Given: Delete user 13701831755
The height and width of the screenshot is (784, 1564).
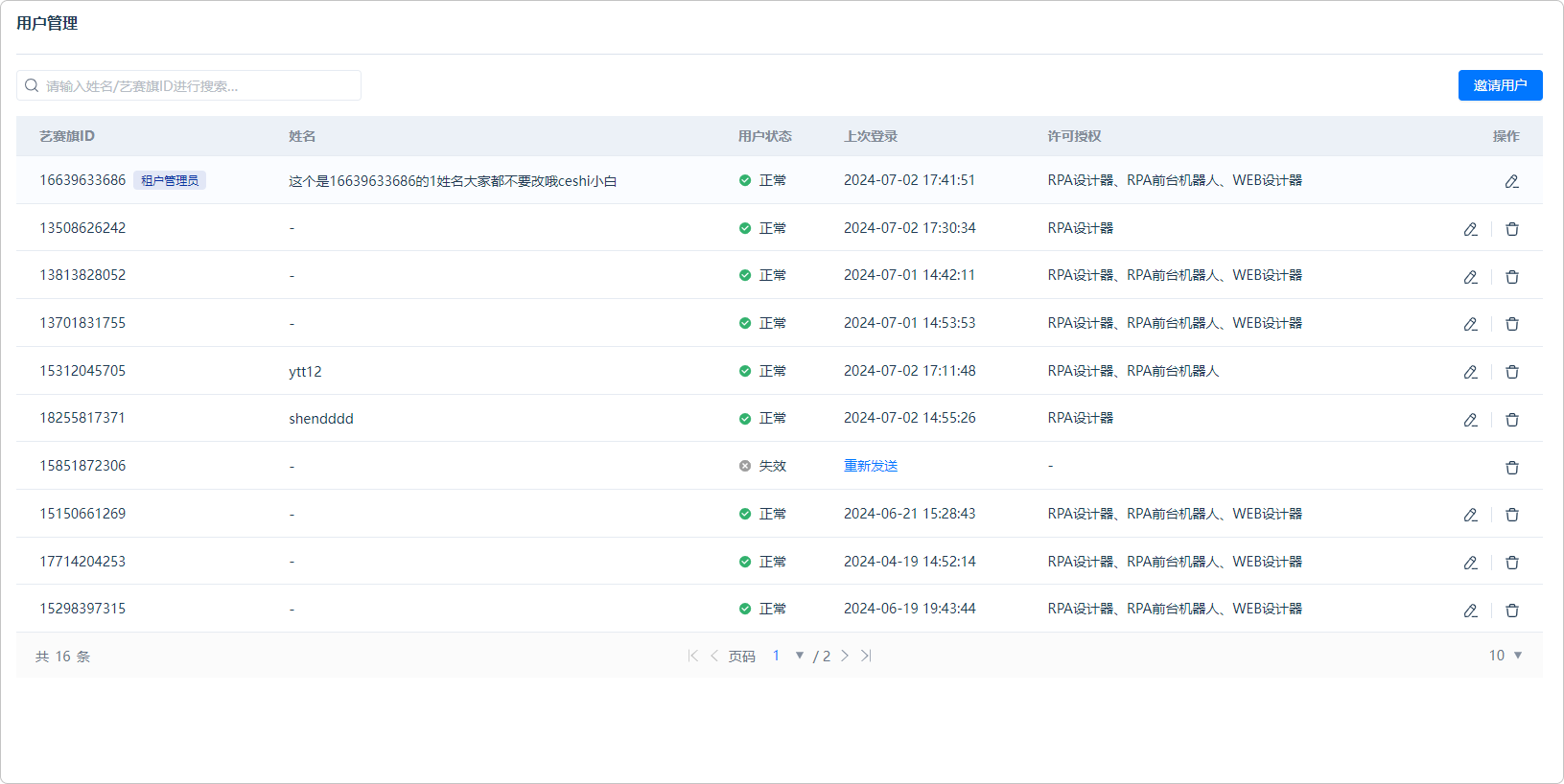Looking at the screenshot, I should pos(1512,324).
